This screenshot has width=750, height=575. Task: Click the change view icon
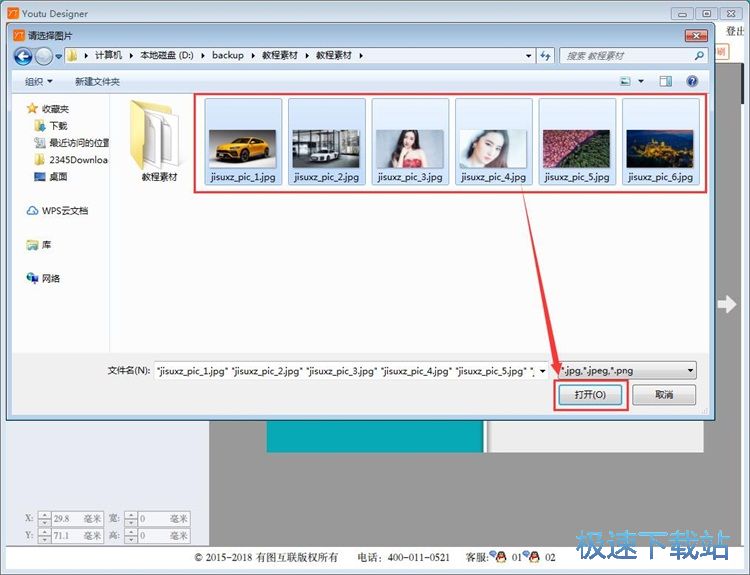pos(626,81)
